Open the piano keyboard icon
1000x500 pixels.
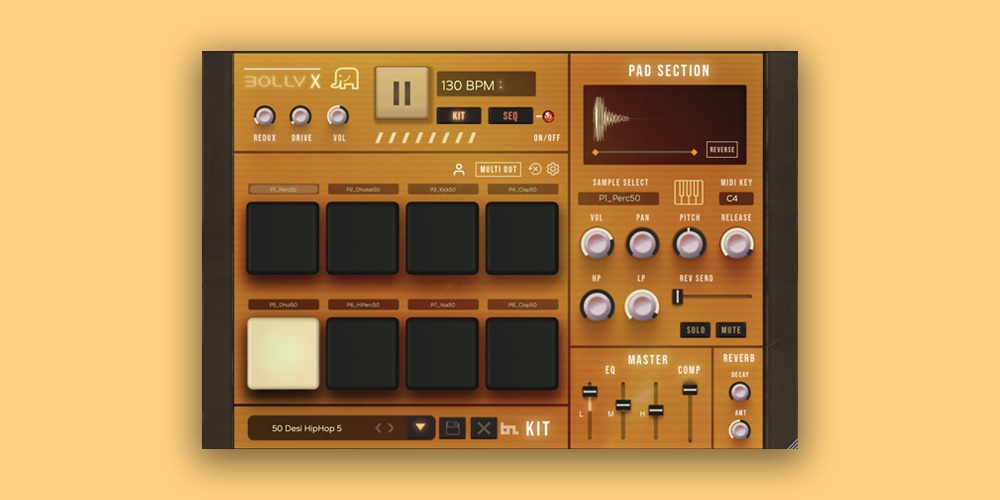point(689,192)
